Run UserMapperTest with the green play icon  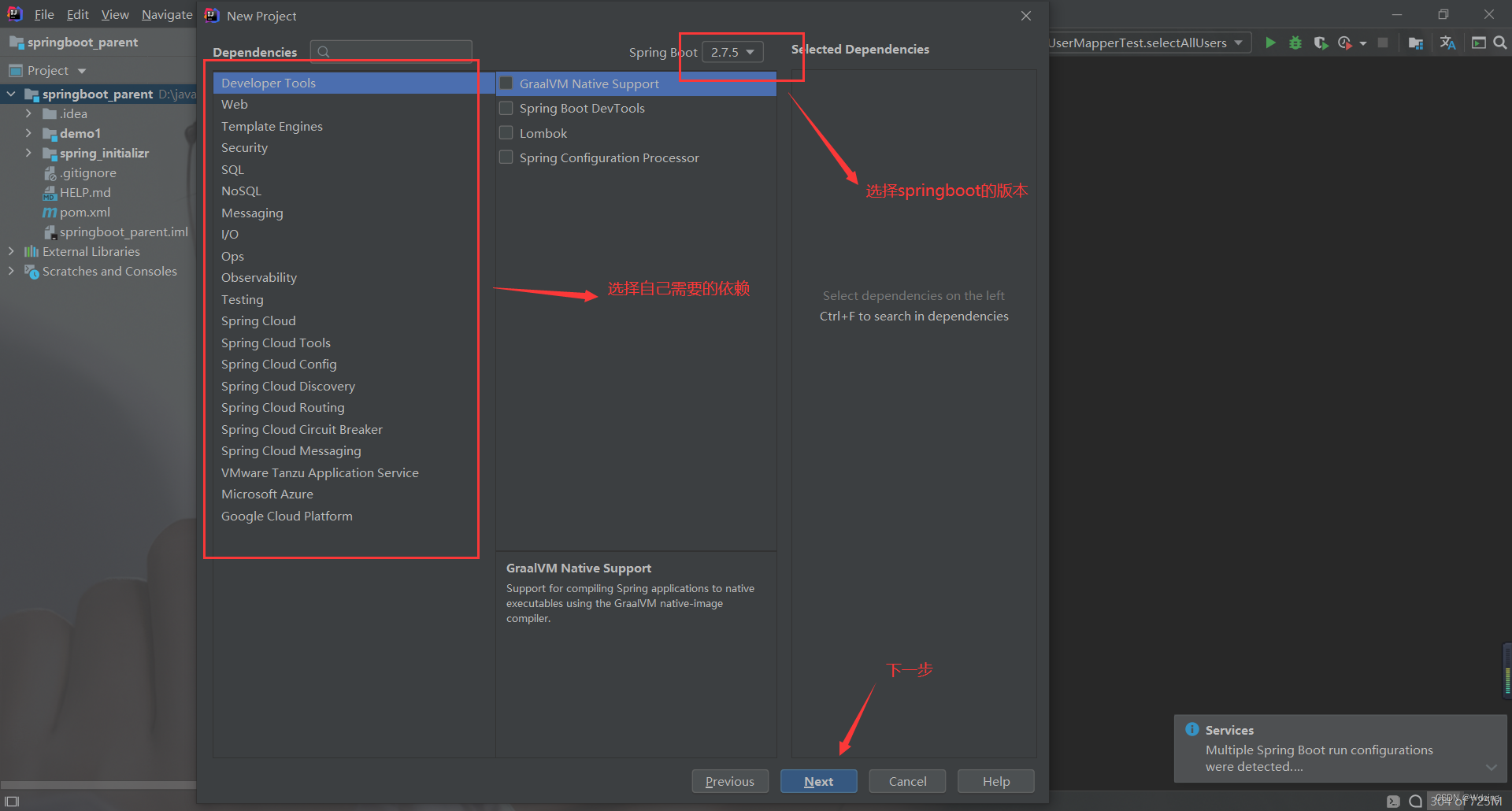[x=1270, y=43]
